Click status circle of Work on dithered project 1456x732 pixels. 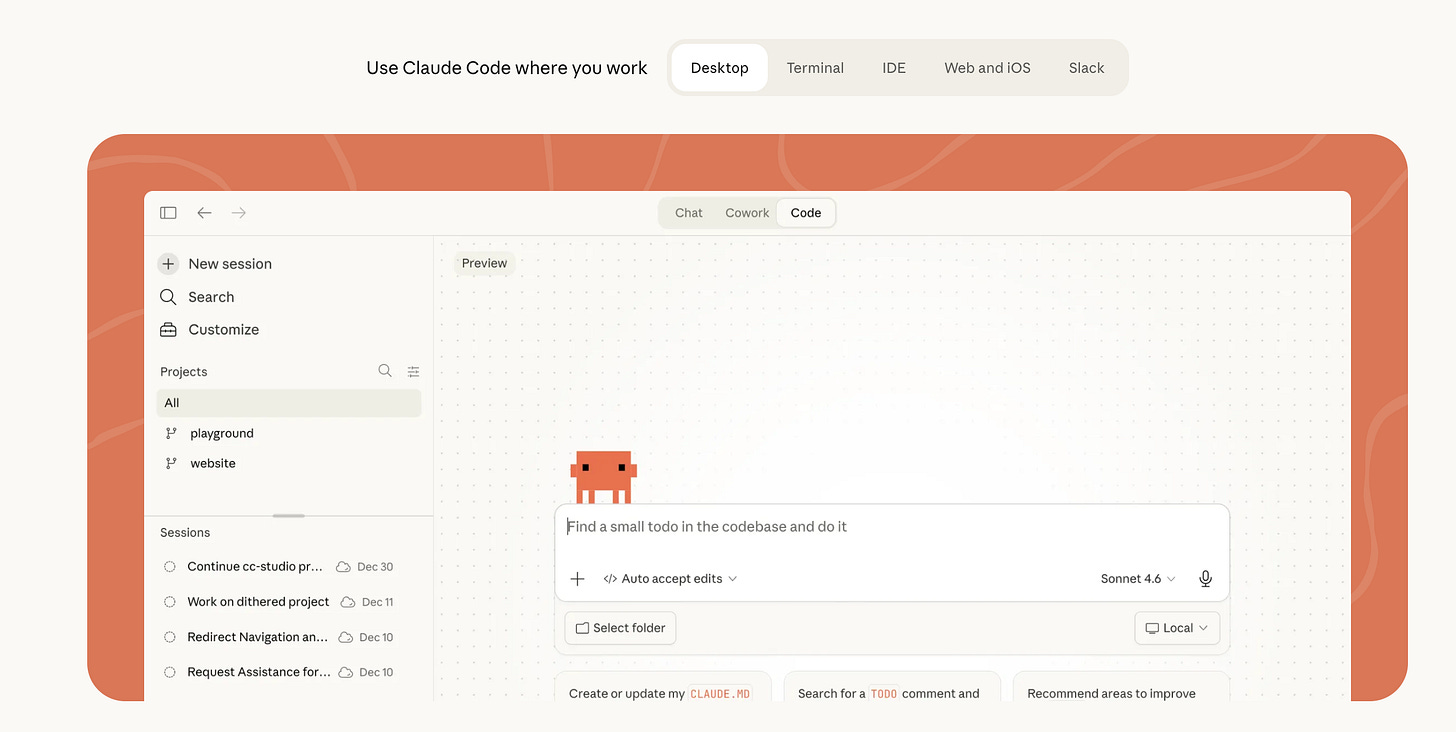[x=170, y=602]
